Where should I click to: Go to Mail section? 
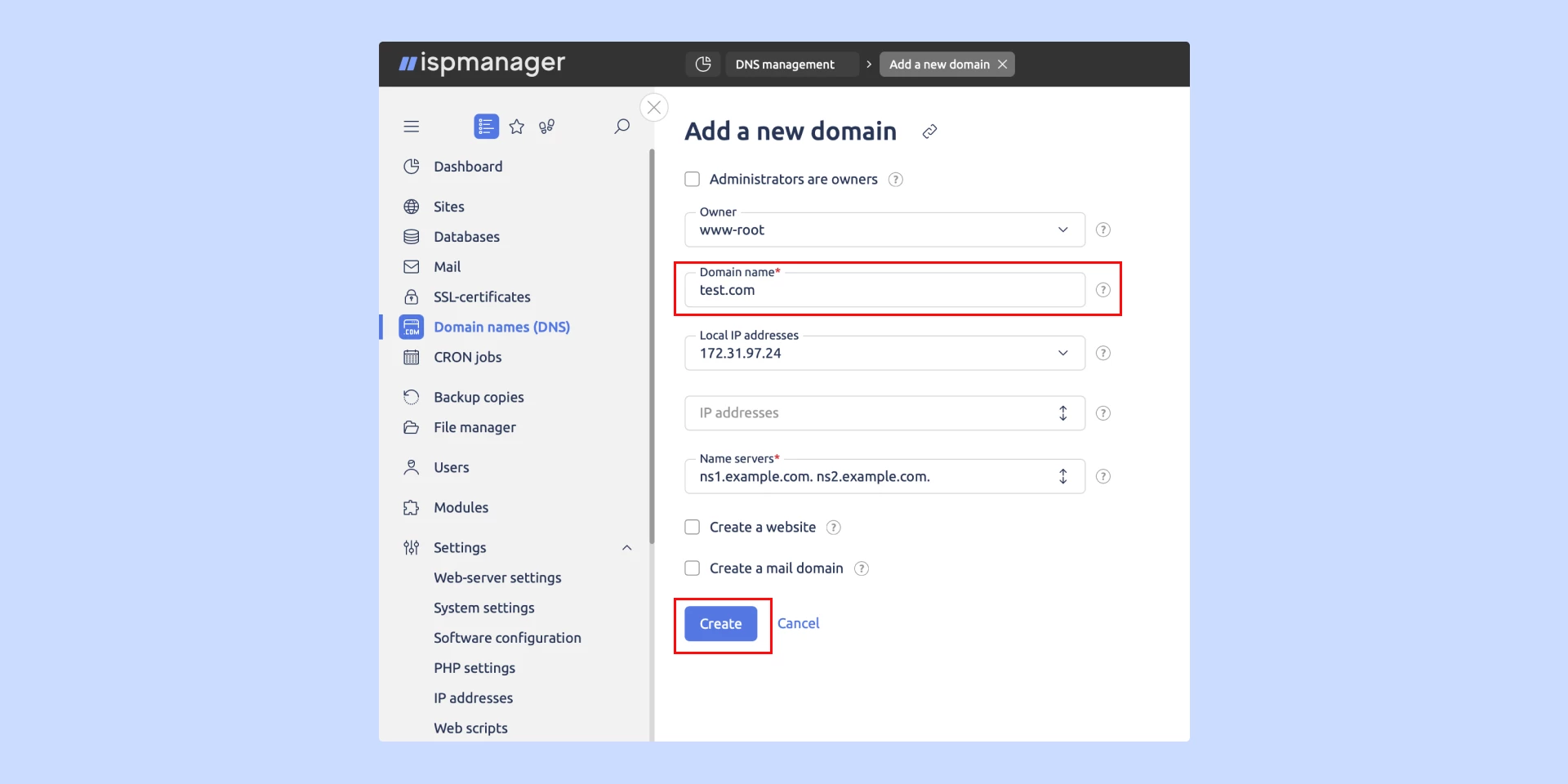pos(447,267)
